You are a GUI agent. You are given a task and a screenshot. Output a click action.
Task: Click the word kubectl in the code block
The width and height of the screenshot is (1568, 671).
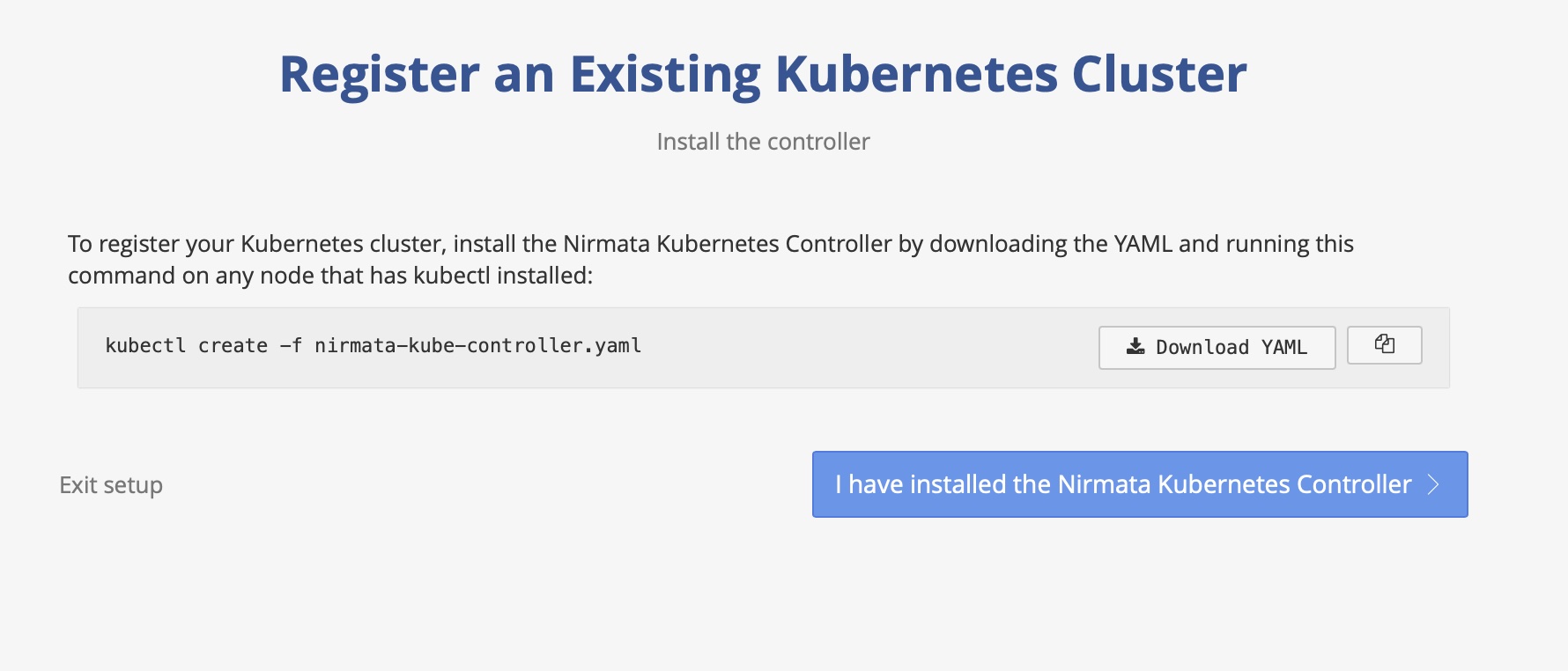point(145,345)
